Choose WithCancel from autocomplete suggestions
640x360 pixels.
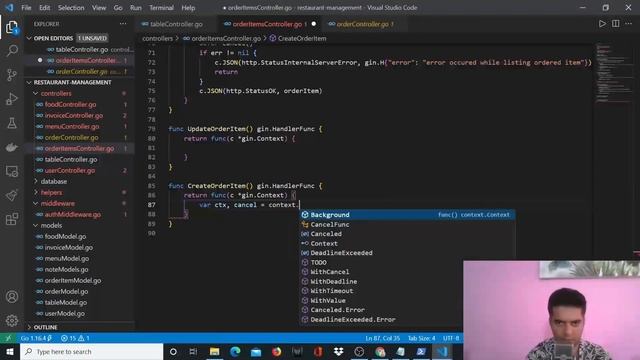tap(407, 272)
